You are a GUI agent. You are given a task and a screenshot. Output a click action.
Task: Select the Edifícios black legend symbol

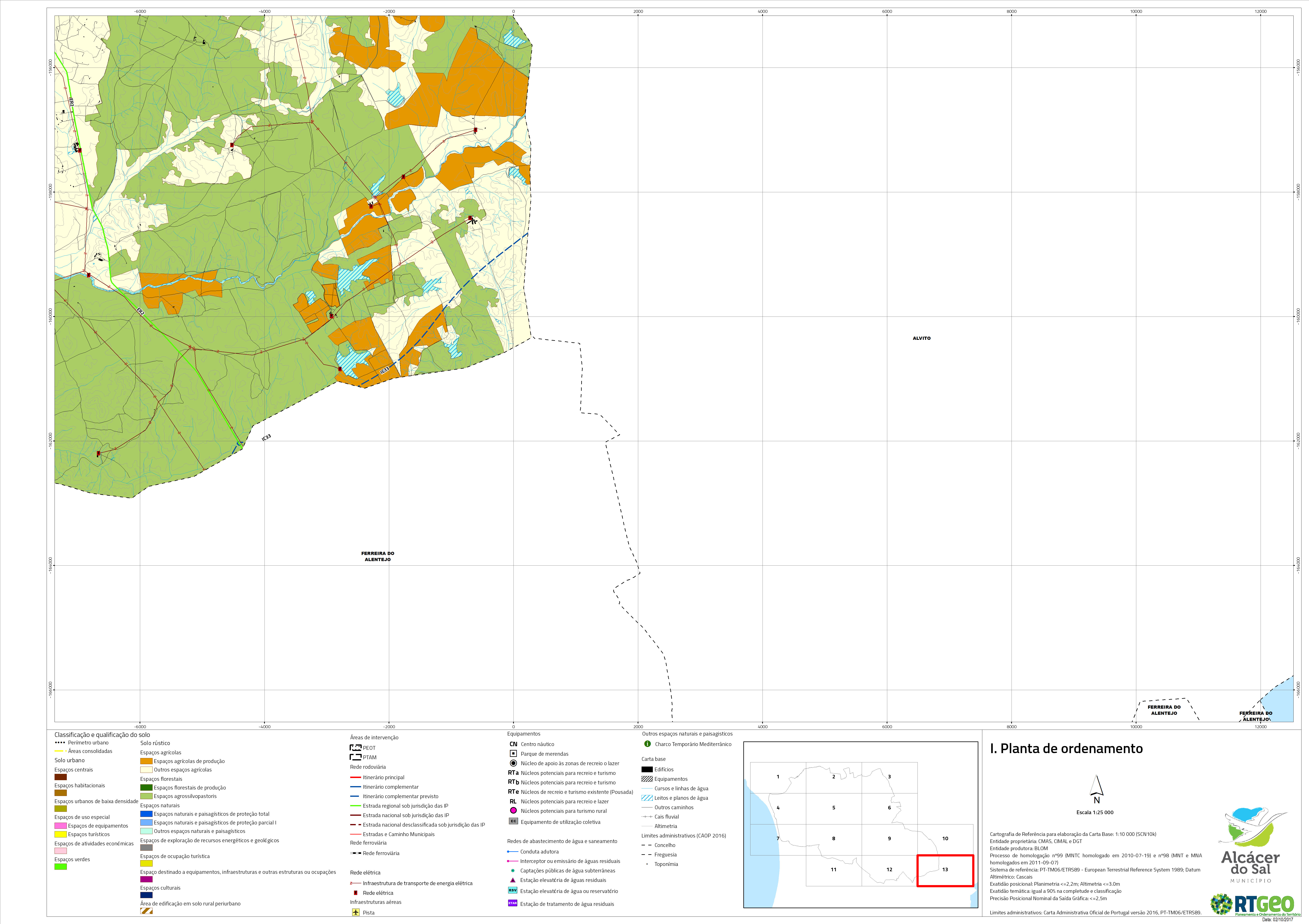click(647, 770)
